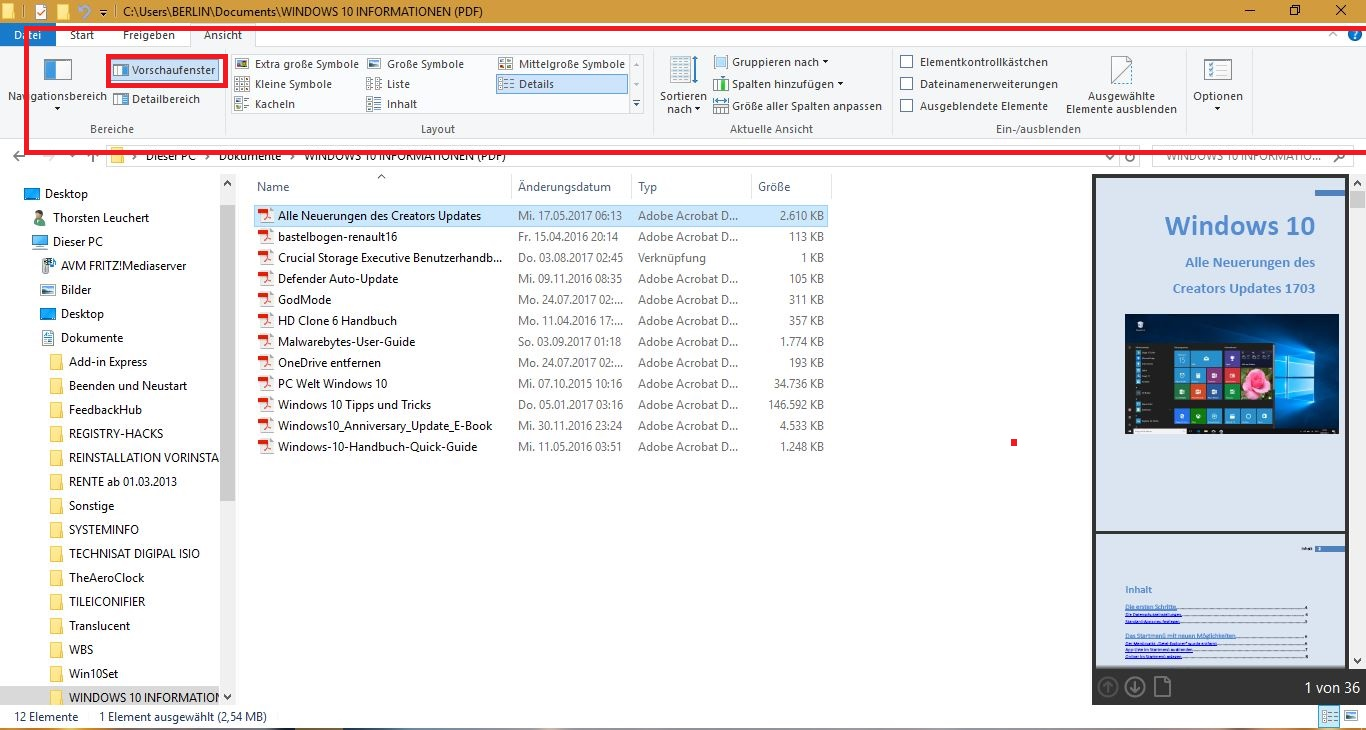Viewport: 1366px width, 730px height.
Task: Open Desktop at top of navigation tree
Action: tap(66, 194)
